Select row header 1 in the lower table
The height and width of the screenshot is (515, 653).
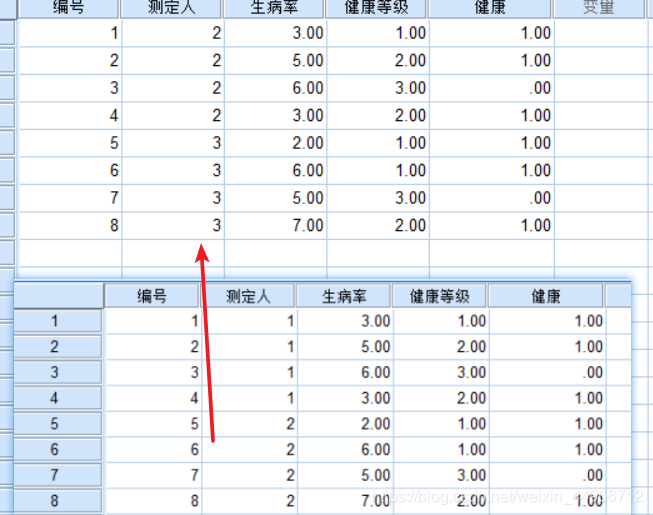(57, 321)
